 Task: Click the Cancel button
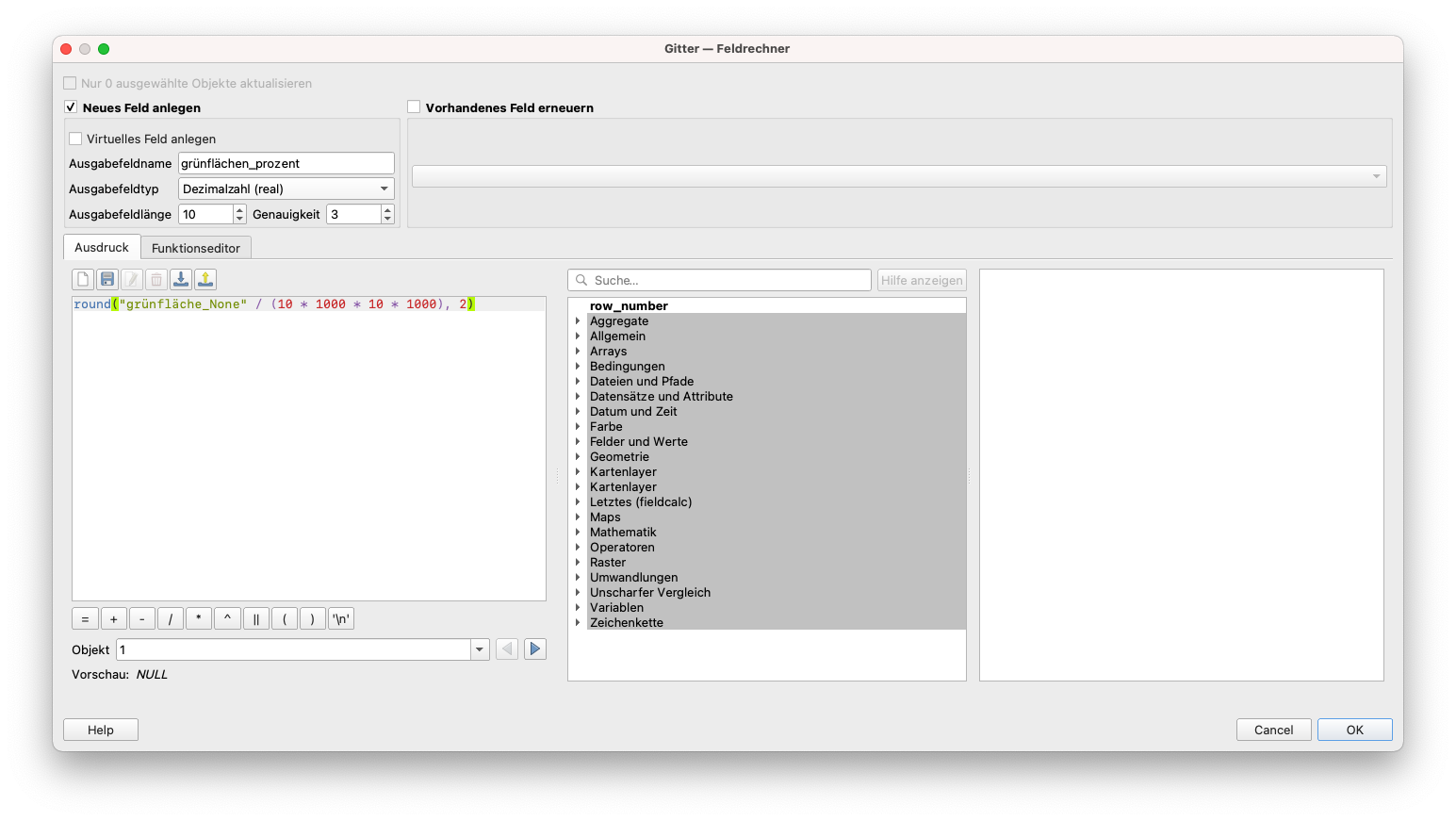pyautogui.click(x=1273, y=730)
